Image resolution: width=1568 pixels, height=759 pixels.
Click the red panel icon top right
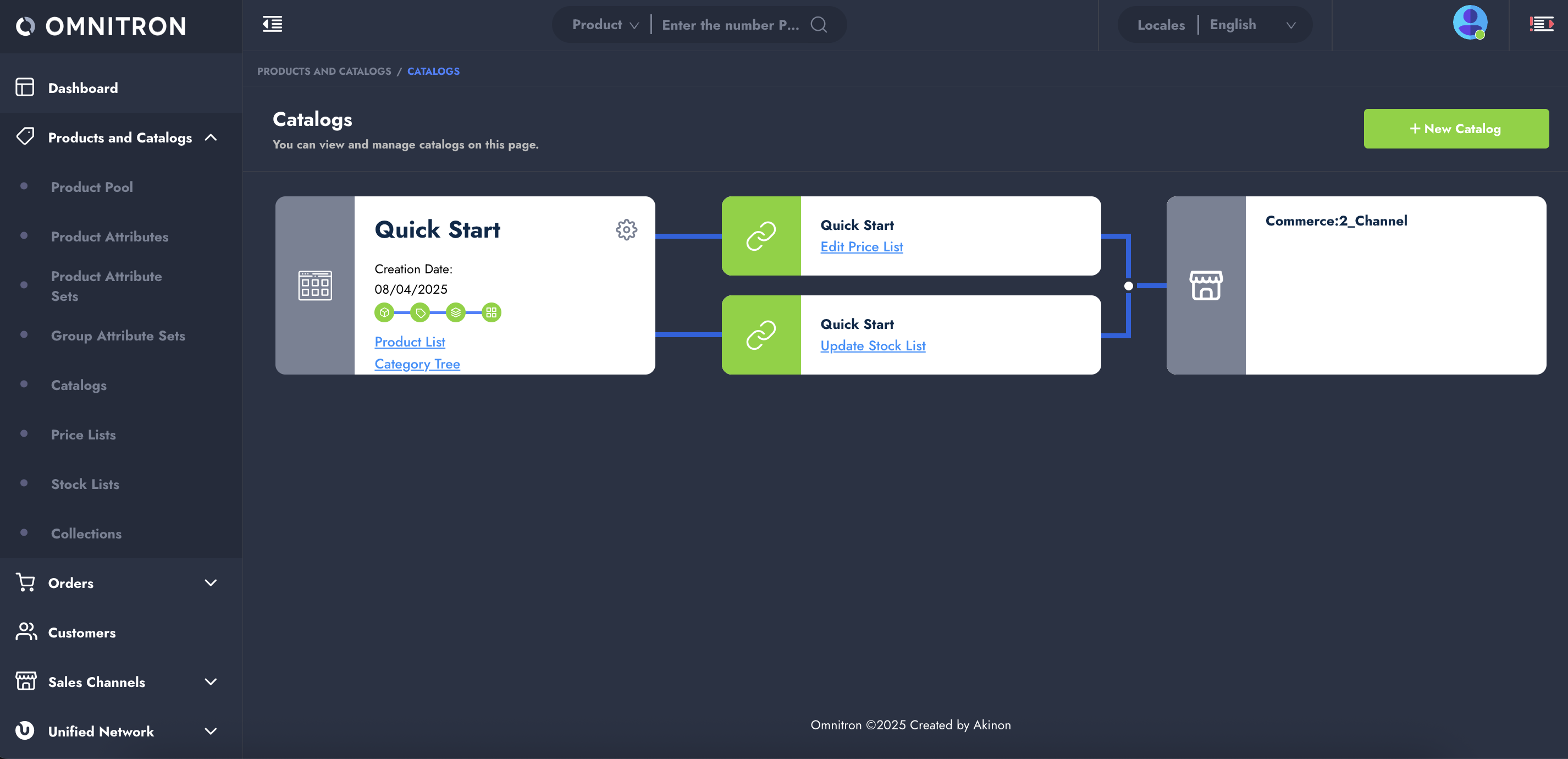click(x=1541, y=24)
